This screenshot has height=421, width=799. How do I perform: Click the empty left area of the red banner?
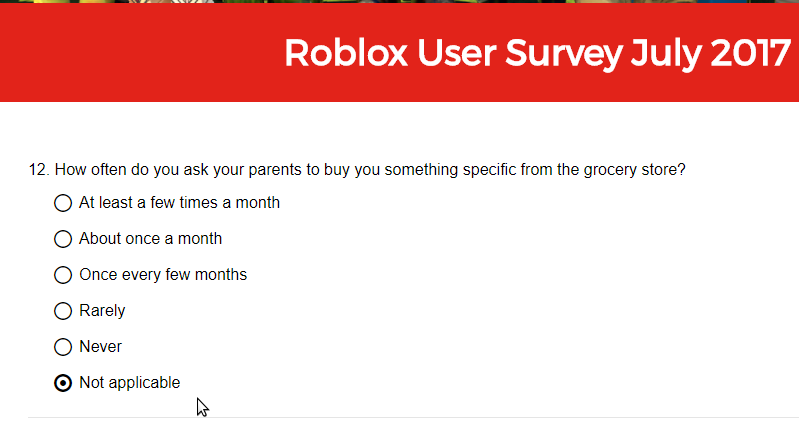tap(138, 53)
